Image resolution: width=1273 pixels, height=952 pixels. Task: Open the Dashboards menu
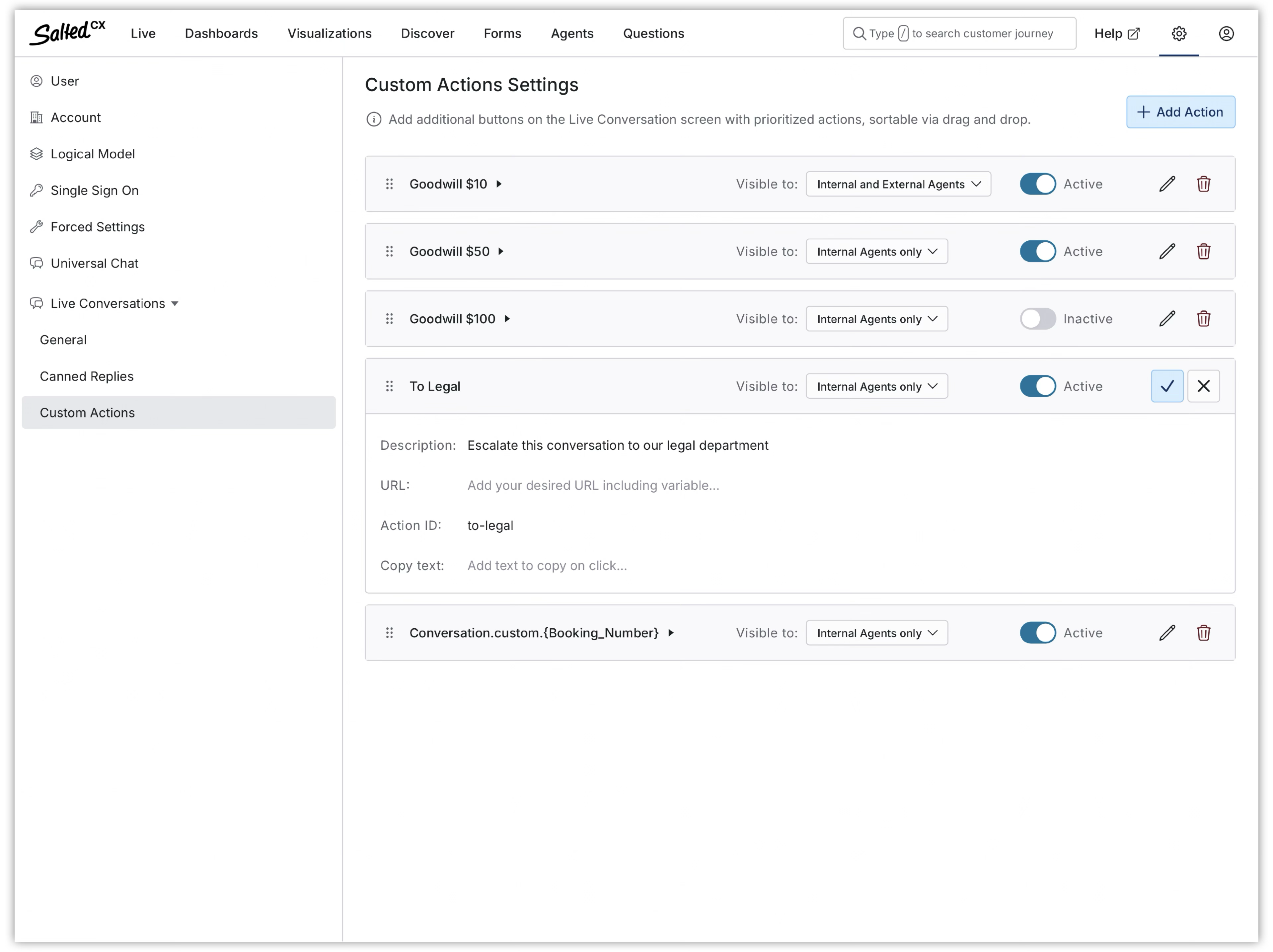221,34
